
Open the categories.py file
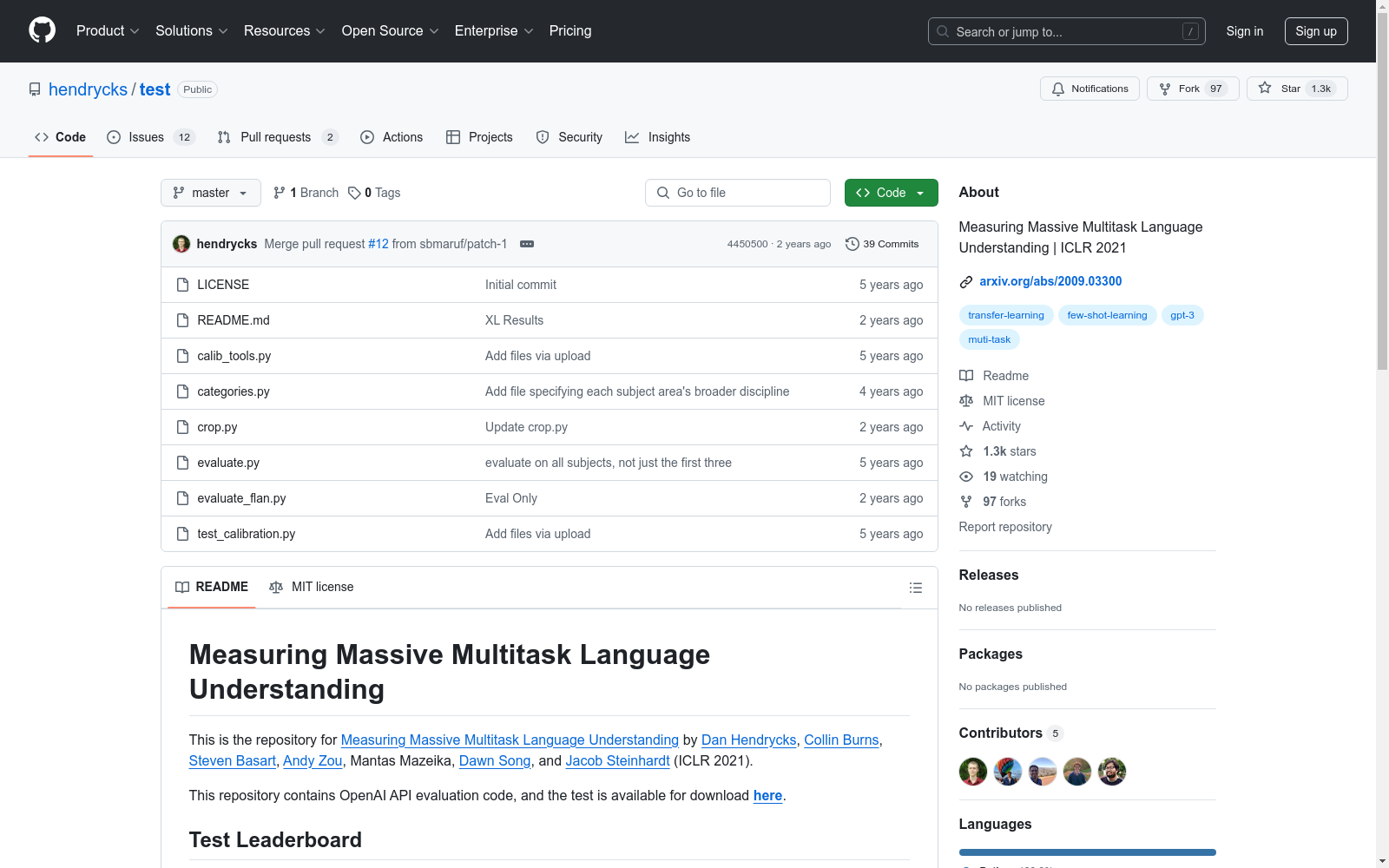[x=234, y=391]
